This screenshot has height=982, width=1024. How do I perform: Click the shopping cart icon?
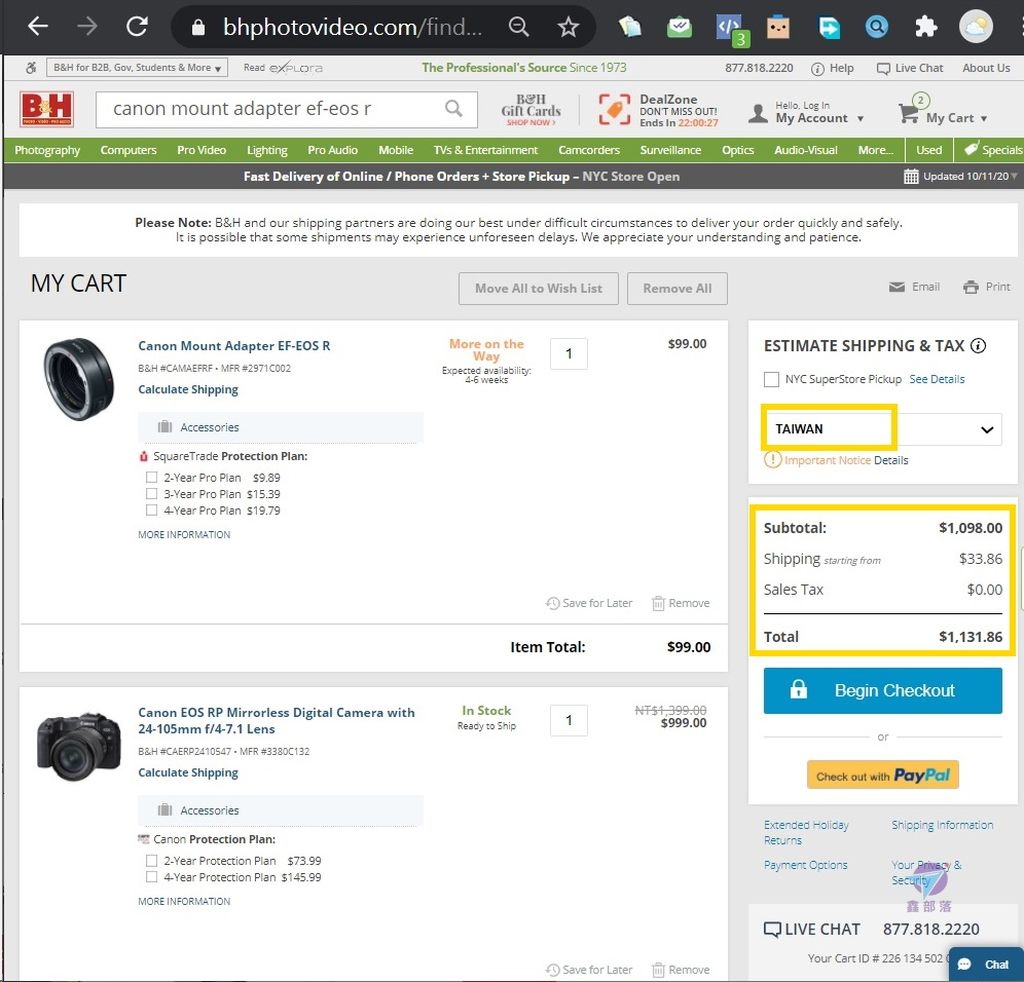(x=908, y=113)
